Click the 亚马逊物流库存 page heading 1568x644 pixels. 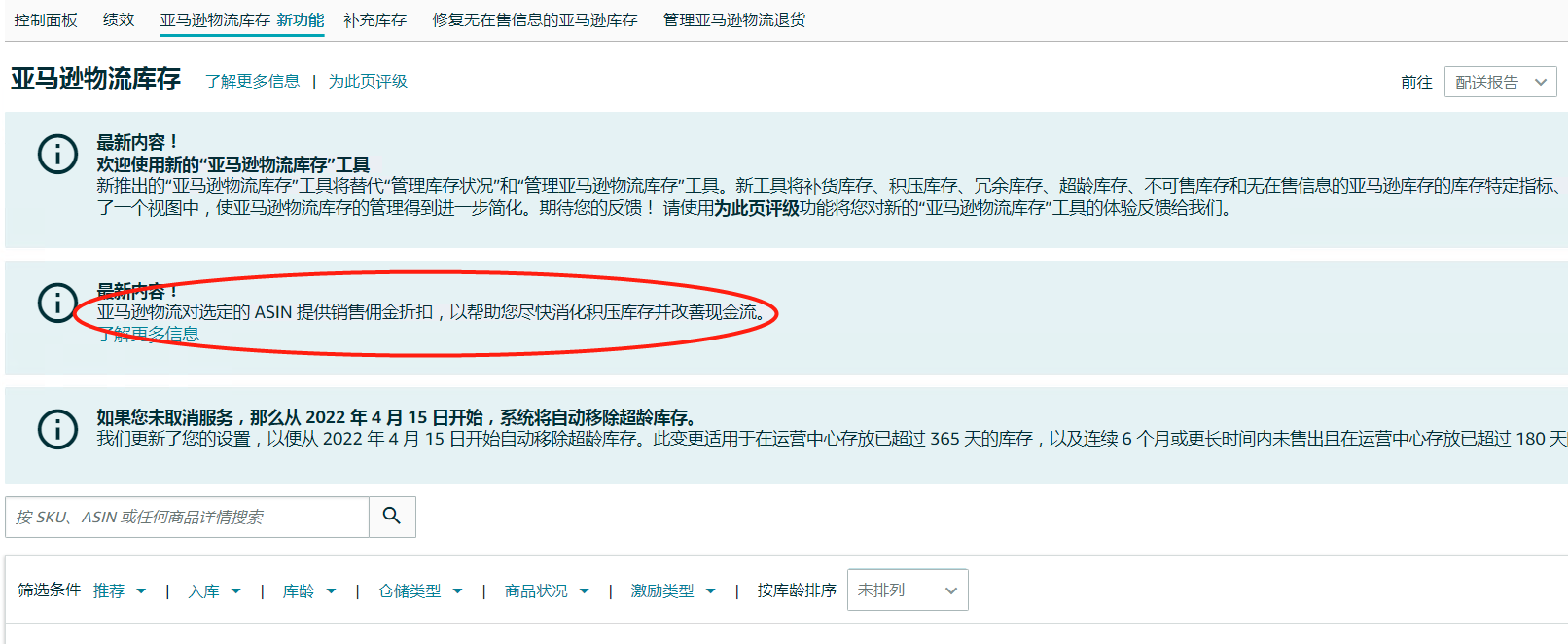(95, 79)
